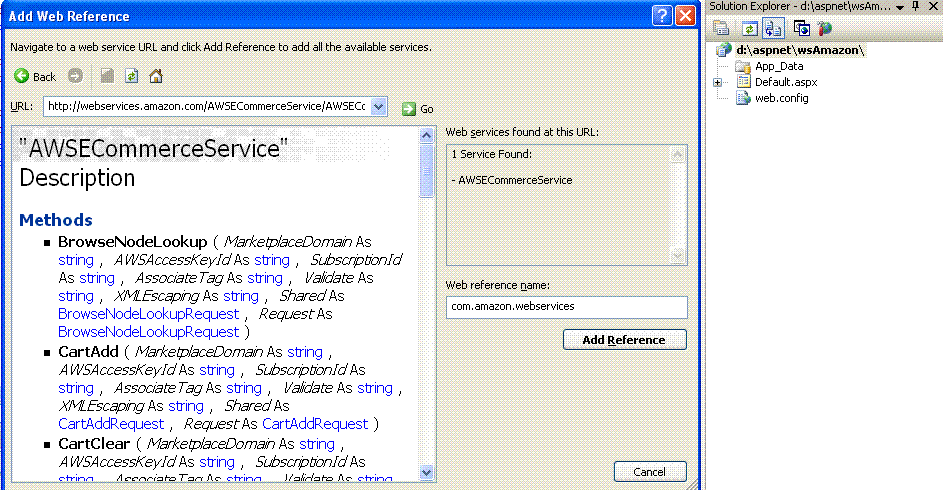The width and height of the screenshot is (943, 490).
Task: Open Solution Explorer window position dropdown arrow
Action: click(900, 7)
